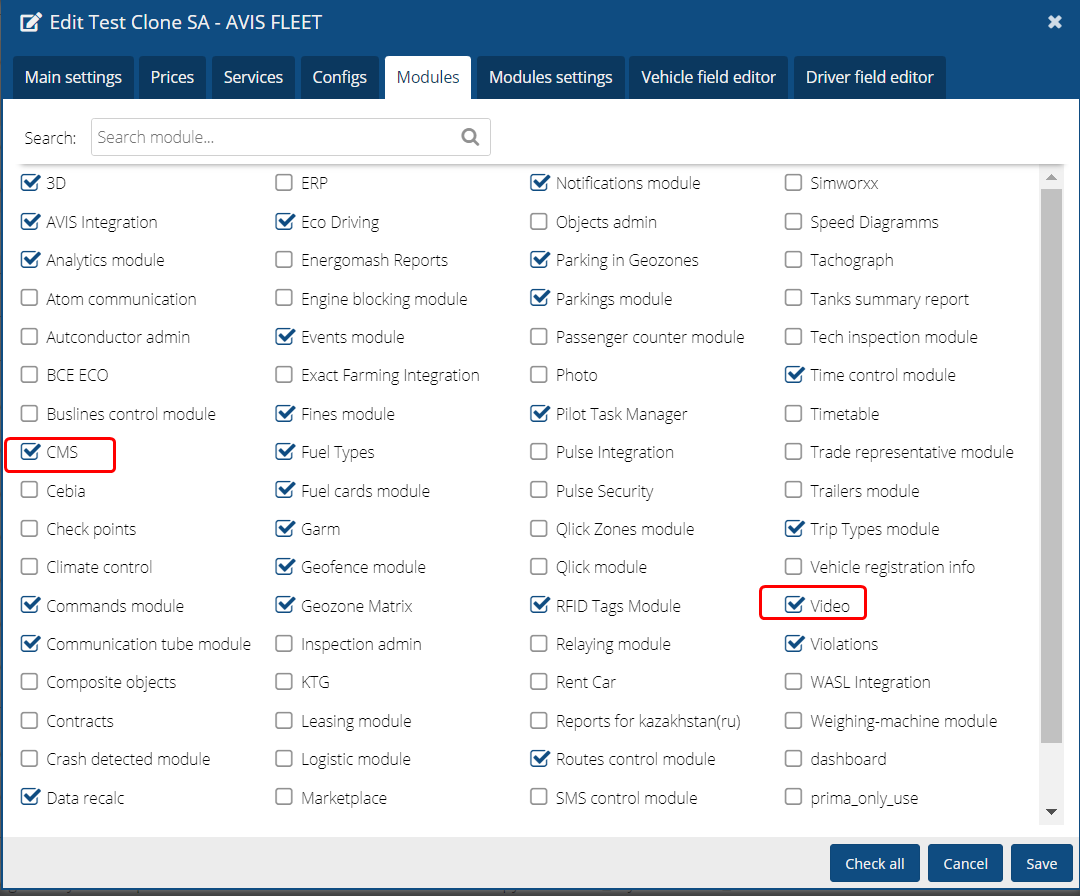This screenshot has width=1080, height=896.
Task: Tick the Rent Car checkbox
Action: point(539,683)
